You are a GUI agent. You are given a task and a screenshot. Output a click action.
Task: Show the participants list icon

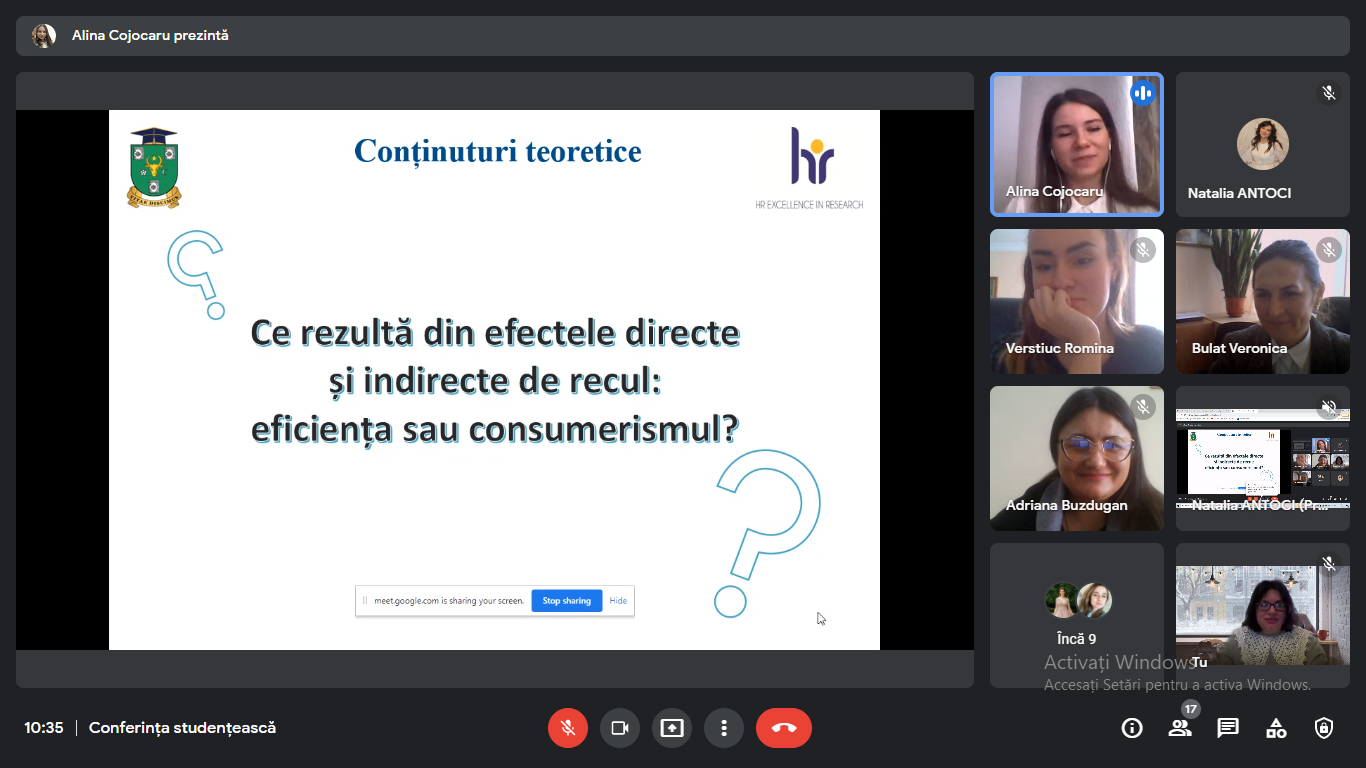(1180, 728)
